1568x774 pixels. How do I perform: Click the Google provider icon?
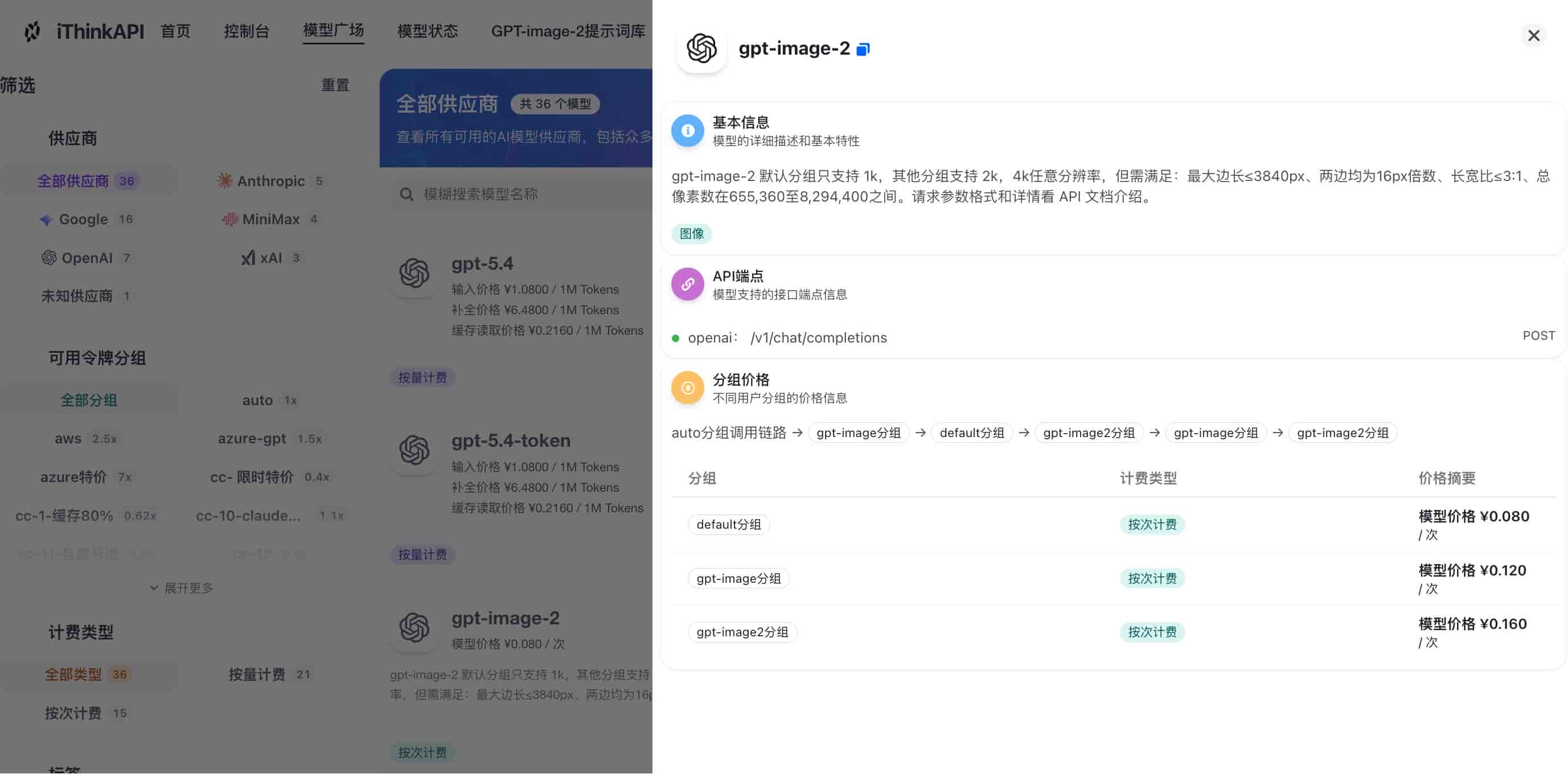46,220
